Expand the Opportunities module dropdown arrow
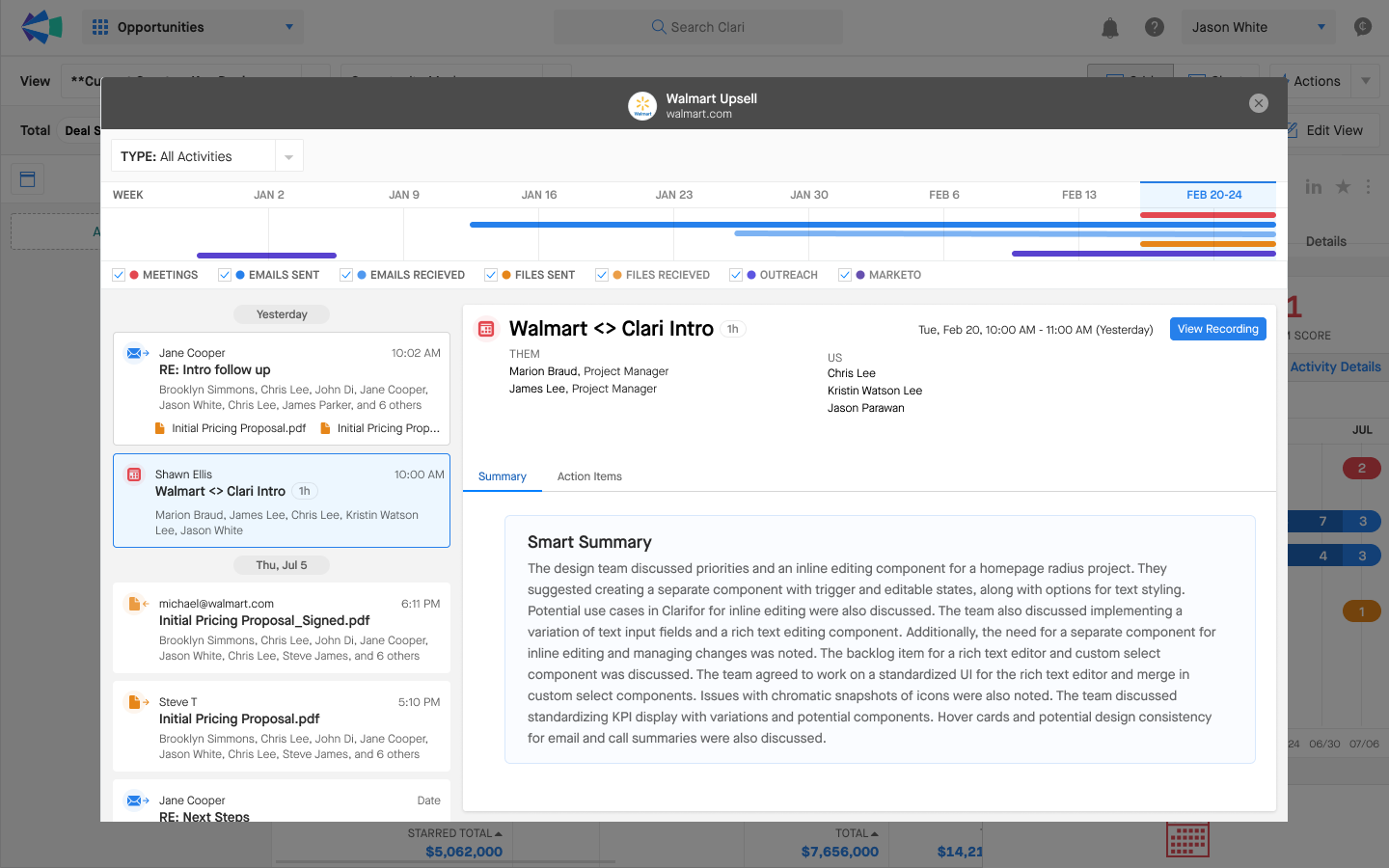The width and height of the screenshot is (1389, 868). [289, 27]
